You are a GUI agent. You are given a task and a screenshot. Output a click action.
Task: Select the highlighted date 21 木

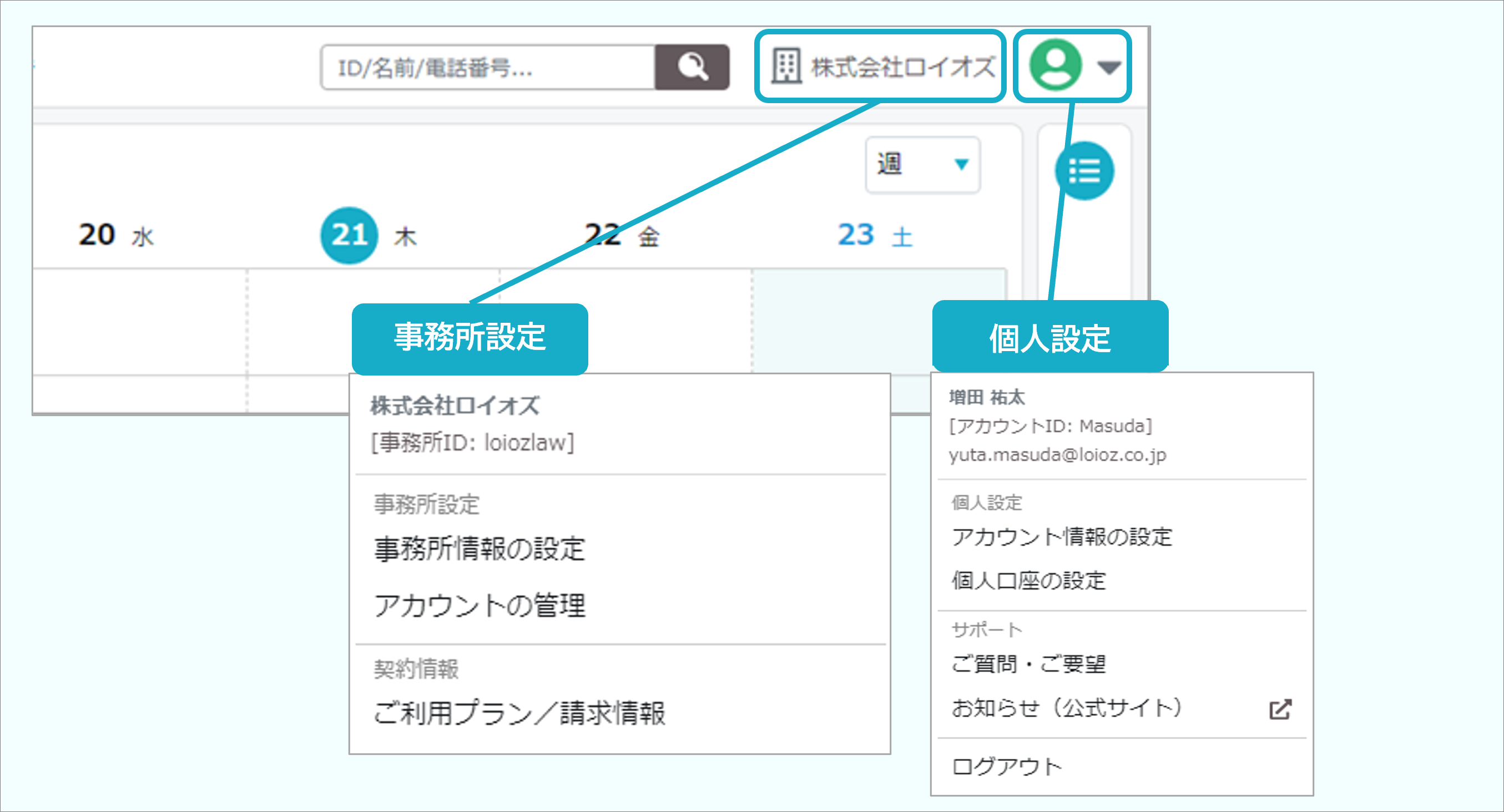(369, 236)
